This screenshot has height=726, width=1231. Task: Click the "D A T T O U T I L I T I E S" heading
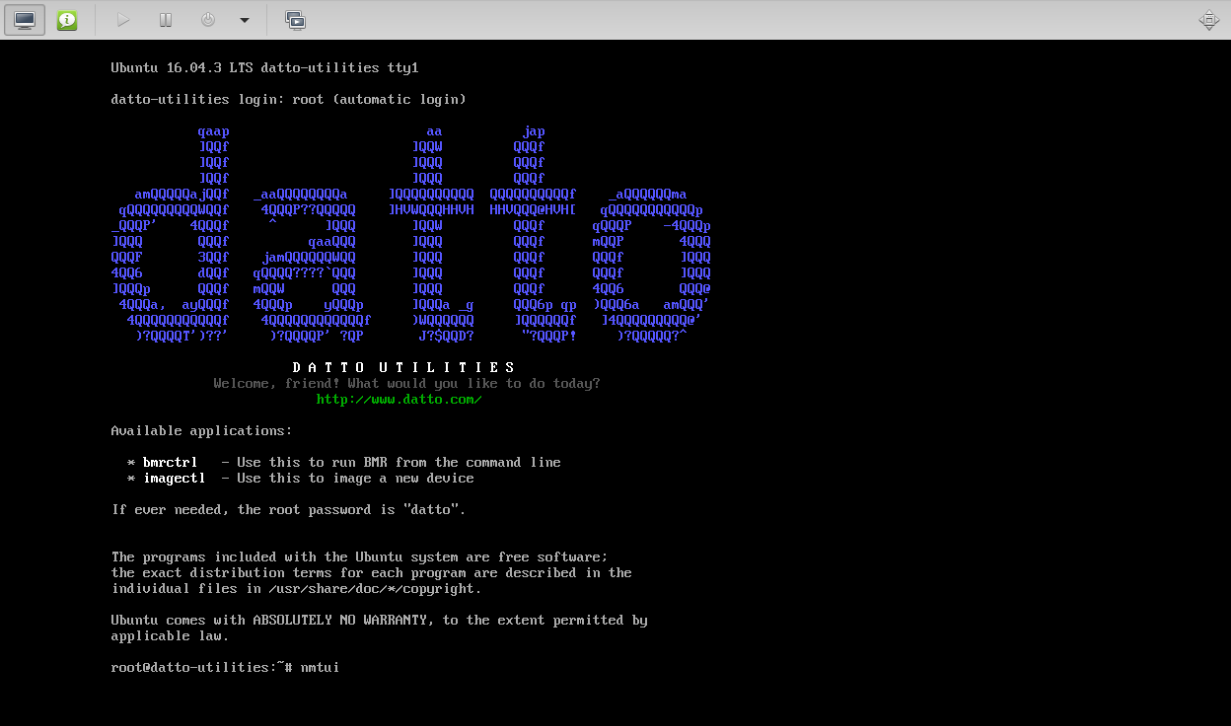click(404, 368)
